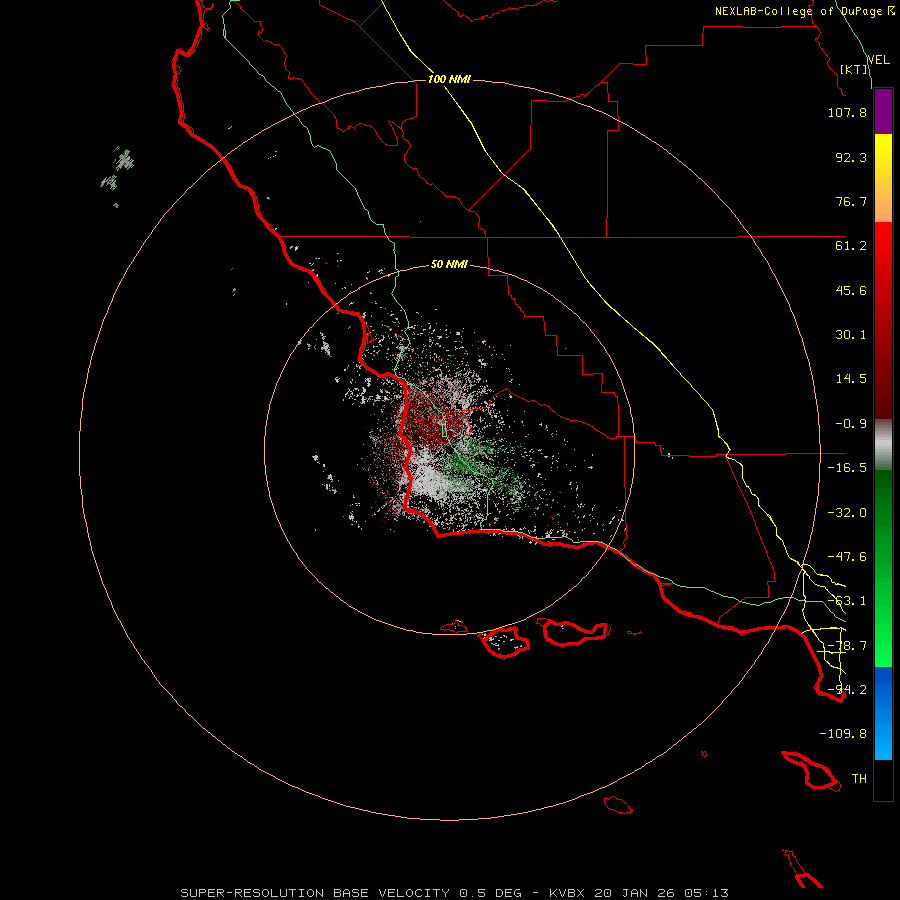Click the 107.8 legend value
The height and width of the screenshot is (900, 900).
coord(847,112)
